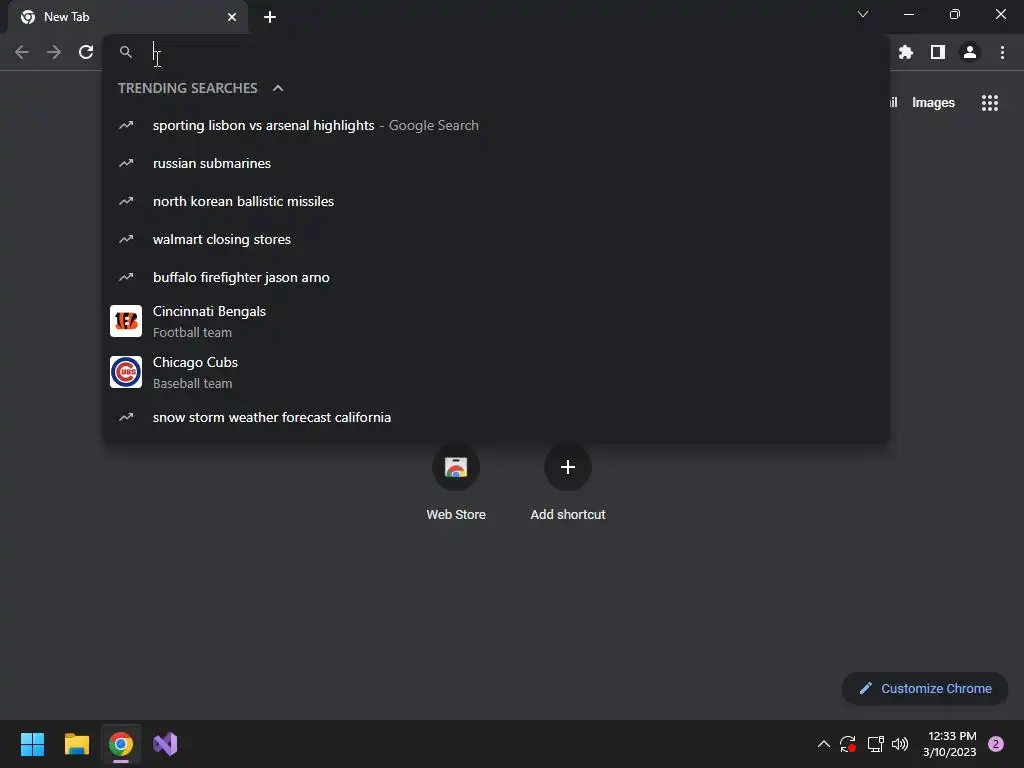Screen dimensions: 1024x768
Task: Open Chrome's three-dot menu
Action: 1002,52
